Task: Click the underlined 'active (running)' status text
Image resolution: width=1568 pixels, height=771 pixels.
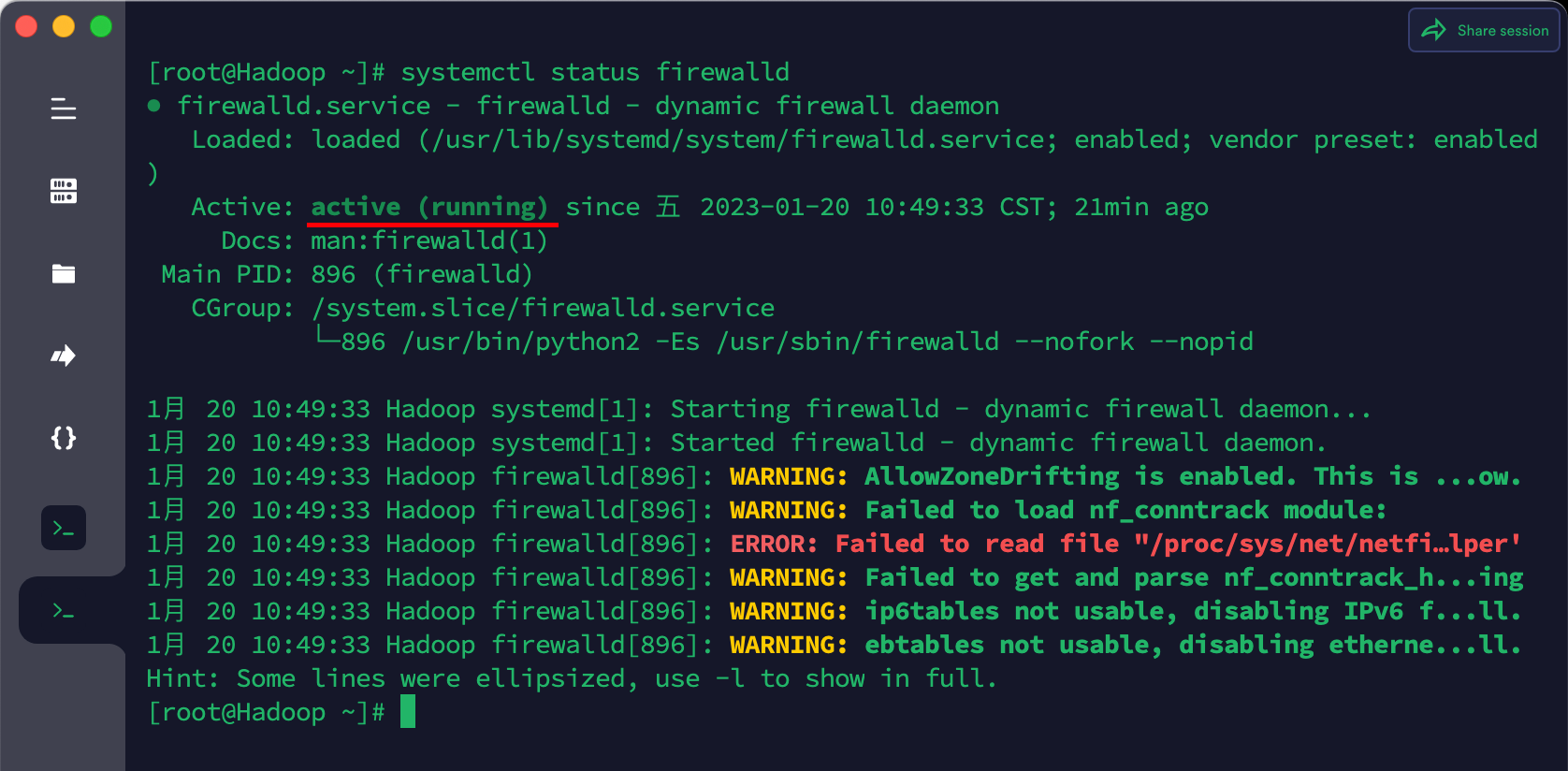Action: [x=429, y=207]
